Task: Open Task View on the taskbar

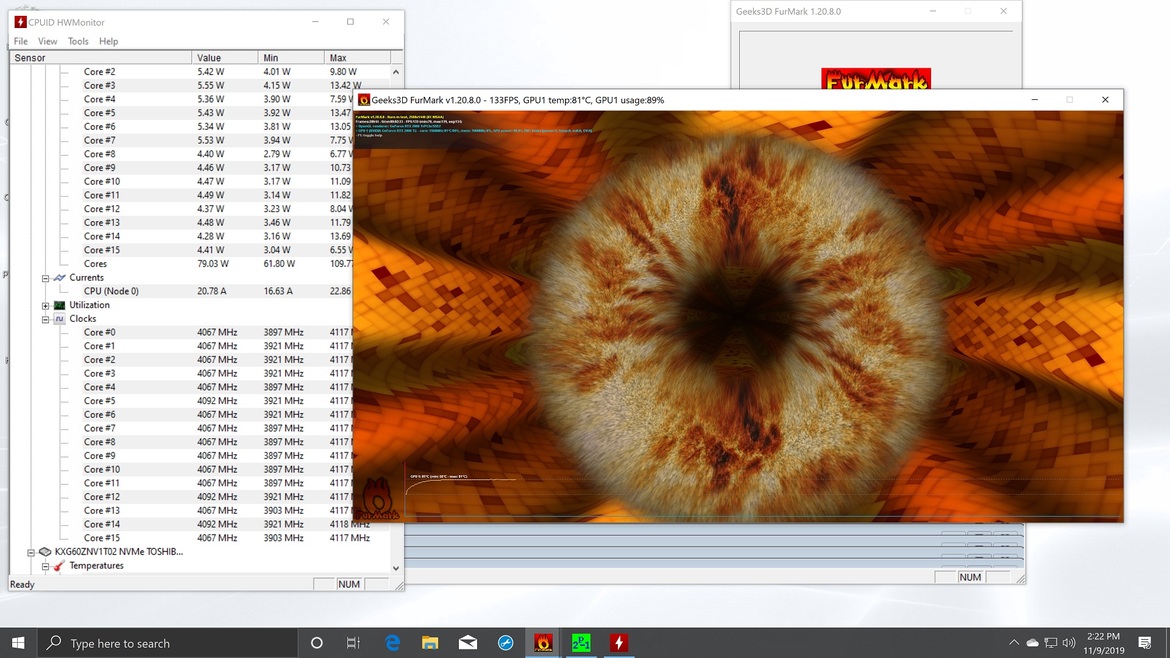Action: 353,642
